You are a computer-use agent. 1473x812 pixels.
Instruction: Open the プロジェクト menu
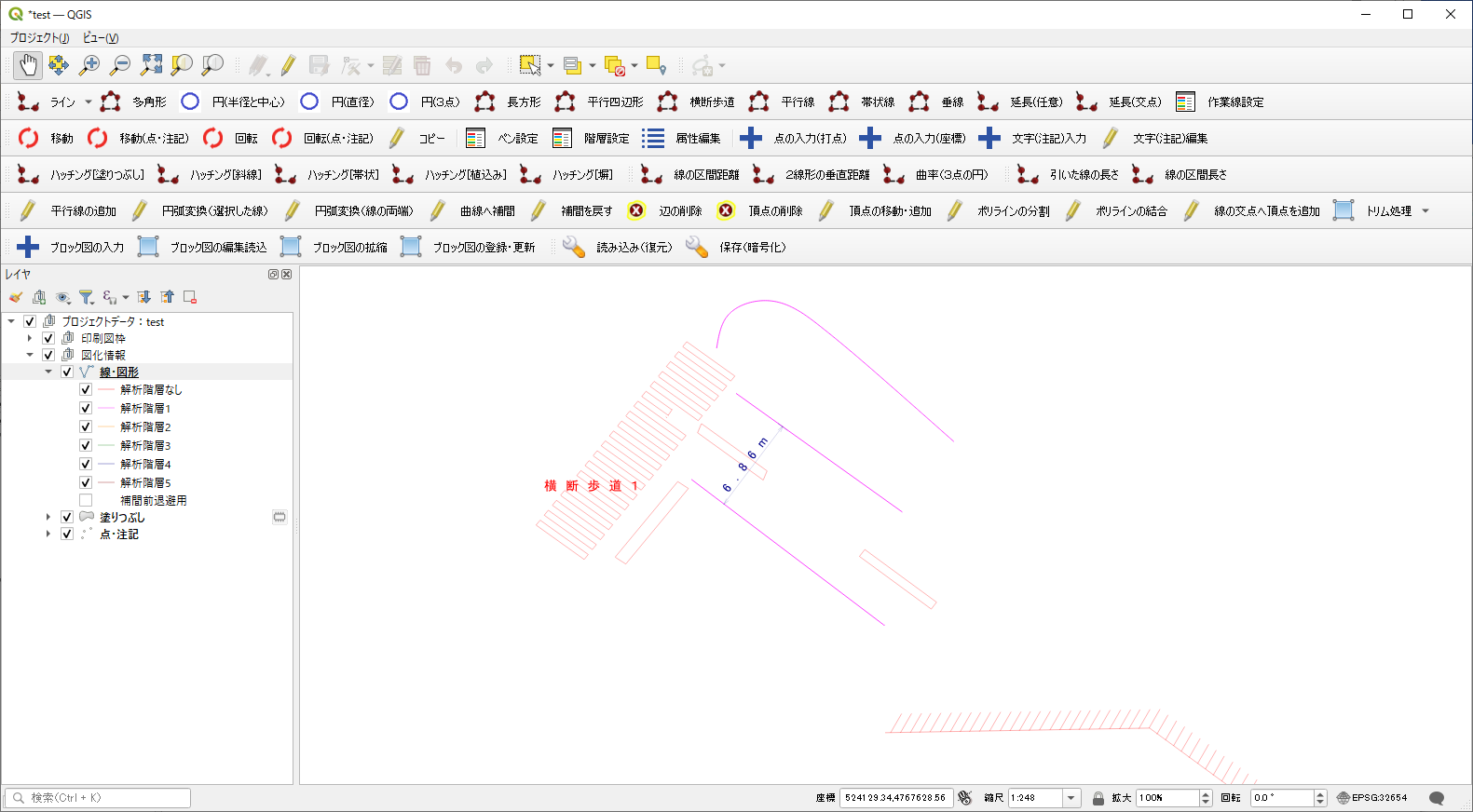click(39, 38)
